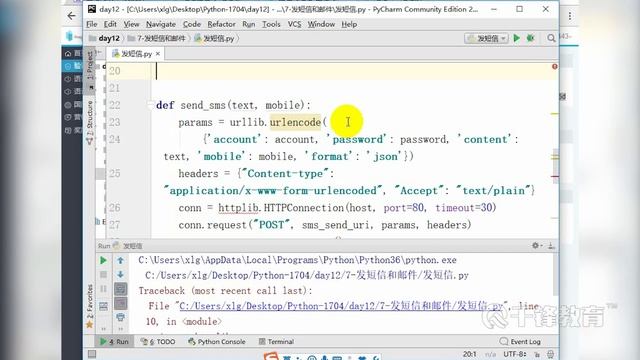Start debugging with the green bug icon

(x=530, y=38)
